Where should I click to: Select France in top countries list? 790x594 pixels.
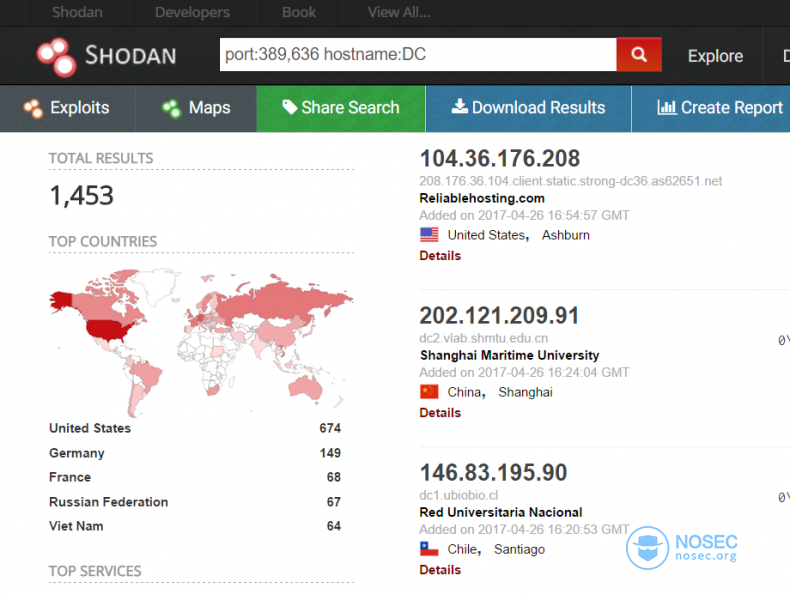coord(70,477)
